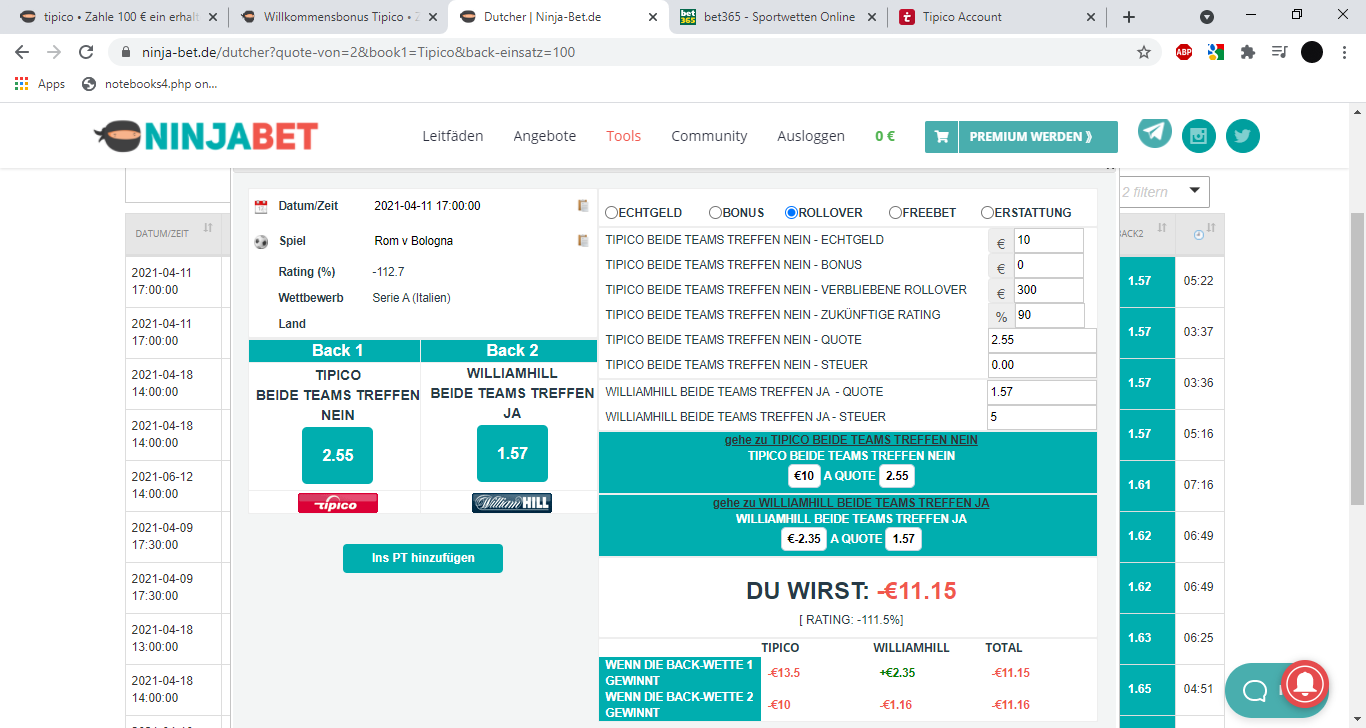Select the FREEBET radio option

click(x=895, y=212)
